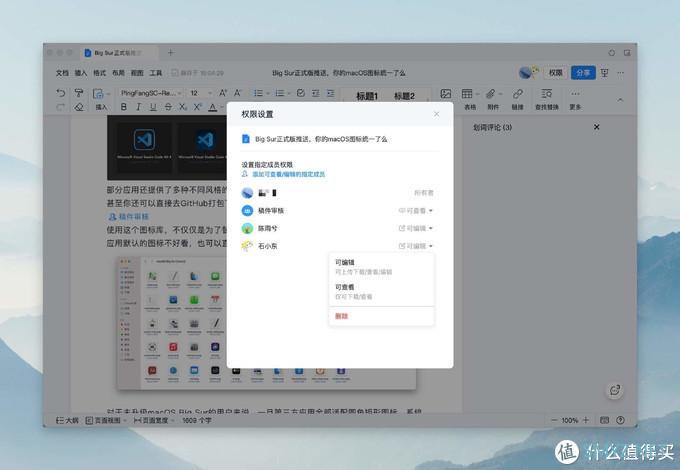Open permission dropdown for 稿件审核

click(415, 211)
